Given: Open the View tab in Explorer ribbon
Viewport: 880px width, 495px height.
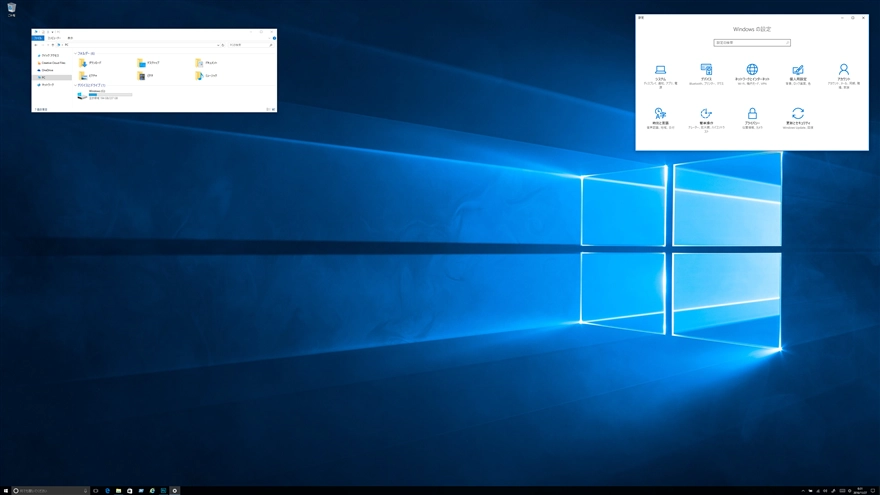Looking at the screenshot, I should [x=70, y=38].
